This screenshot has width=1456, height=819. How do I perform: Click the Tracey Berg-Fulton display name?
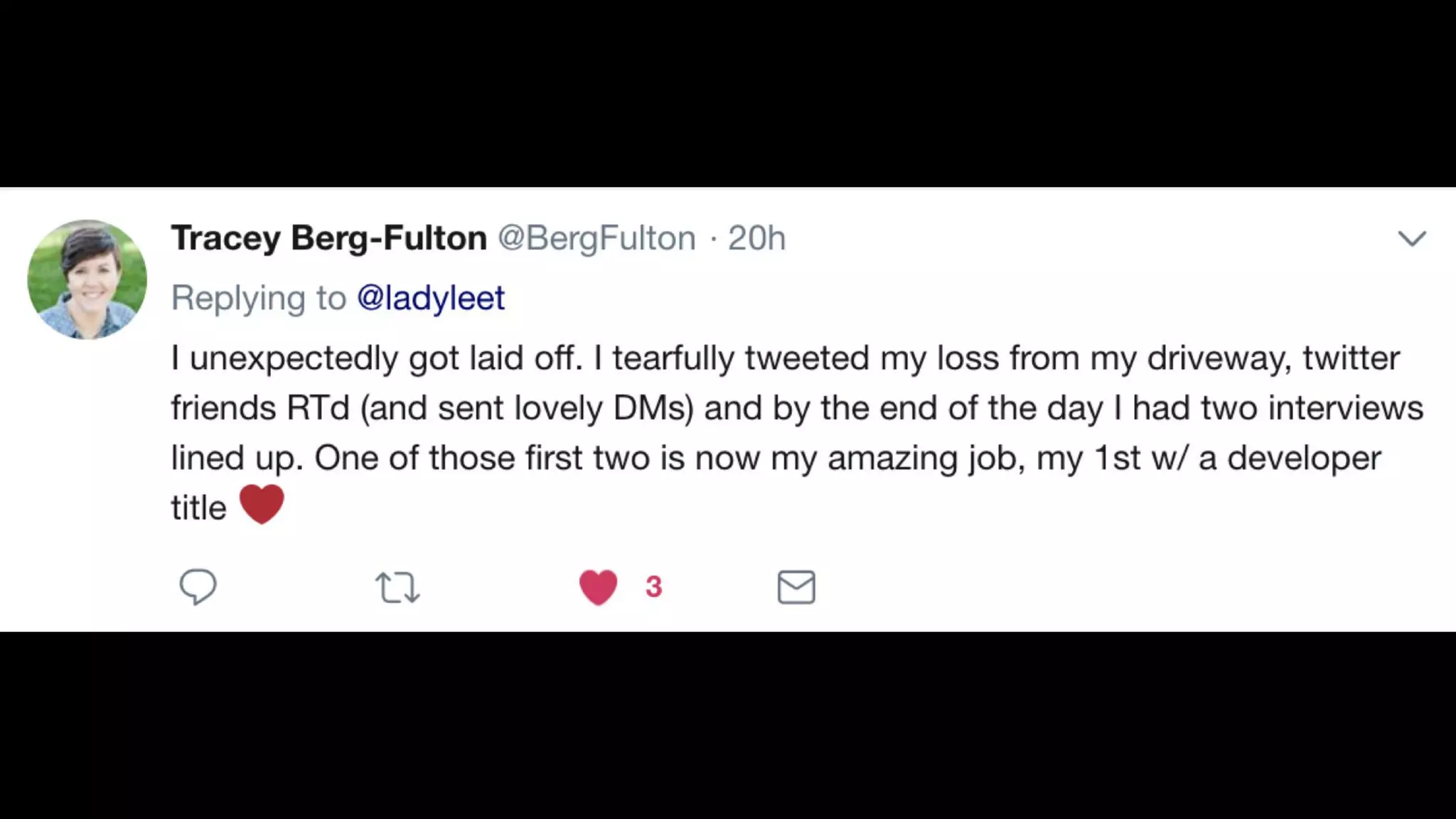(x=328, y=238)
